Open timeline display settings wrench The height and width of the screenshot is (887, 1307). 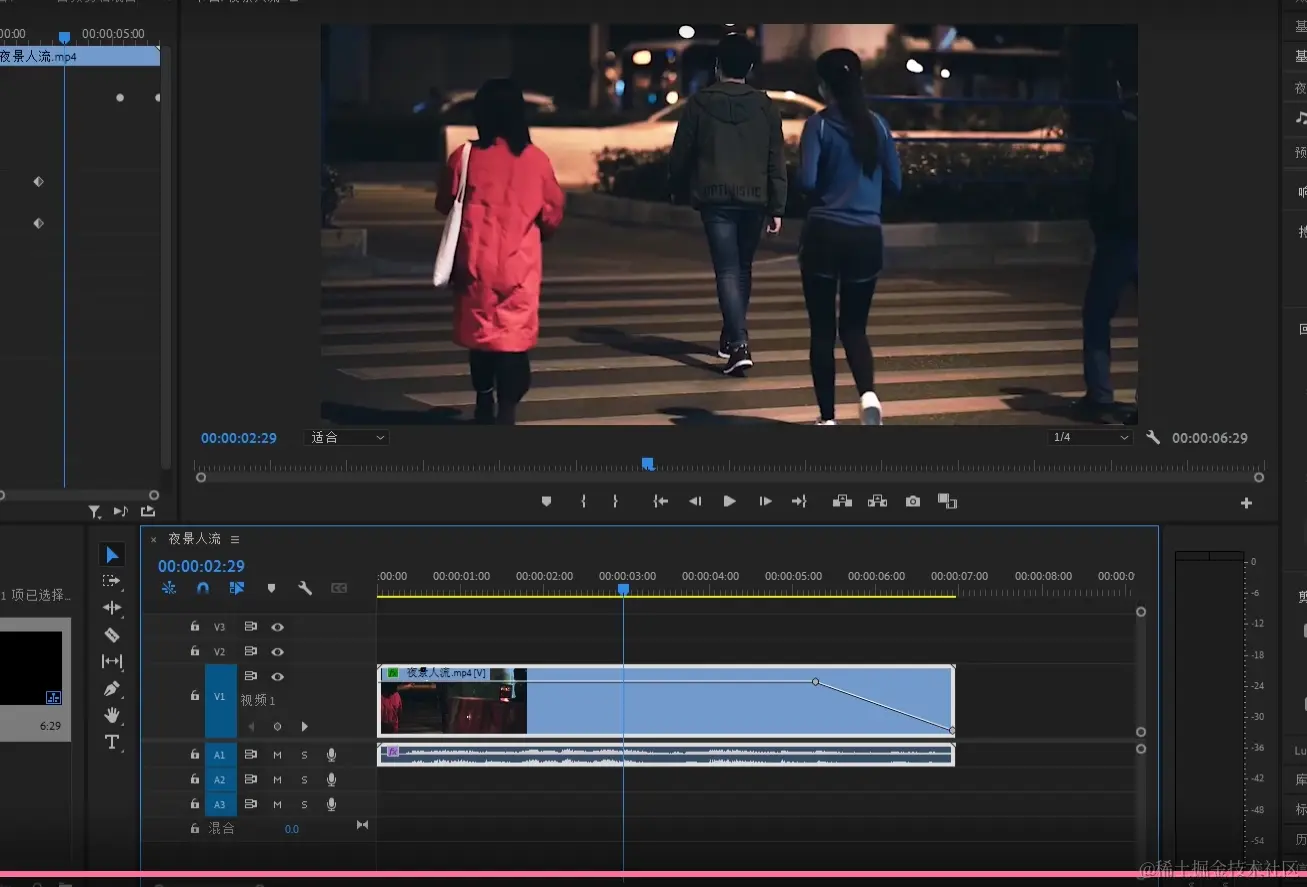click(305, 588)
